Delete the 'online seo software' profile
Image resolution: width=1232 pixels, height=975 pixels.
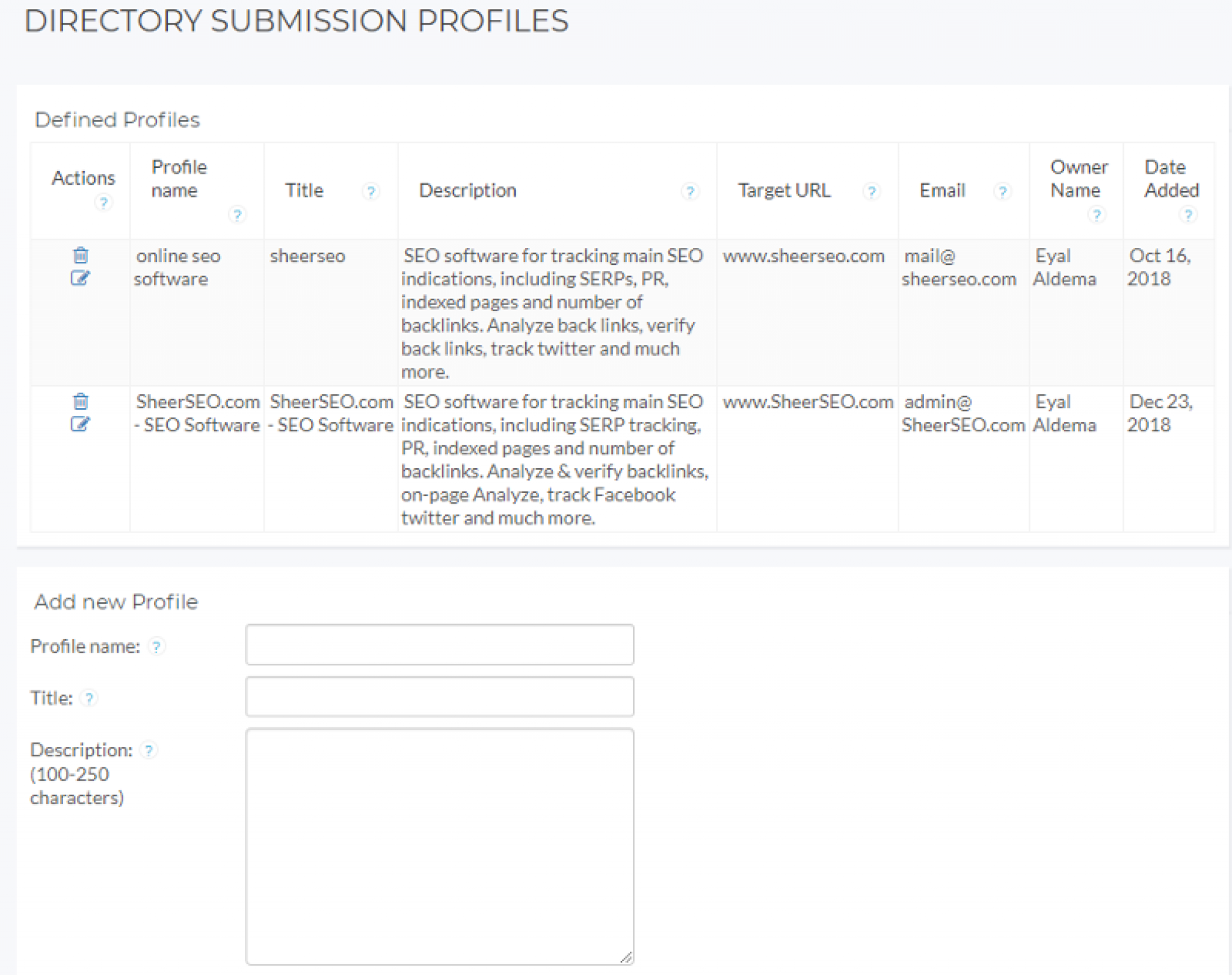[81, 255]
